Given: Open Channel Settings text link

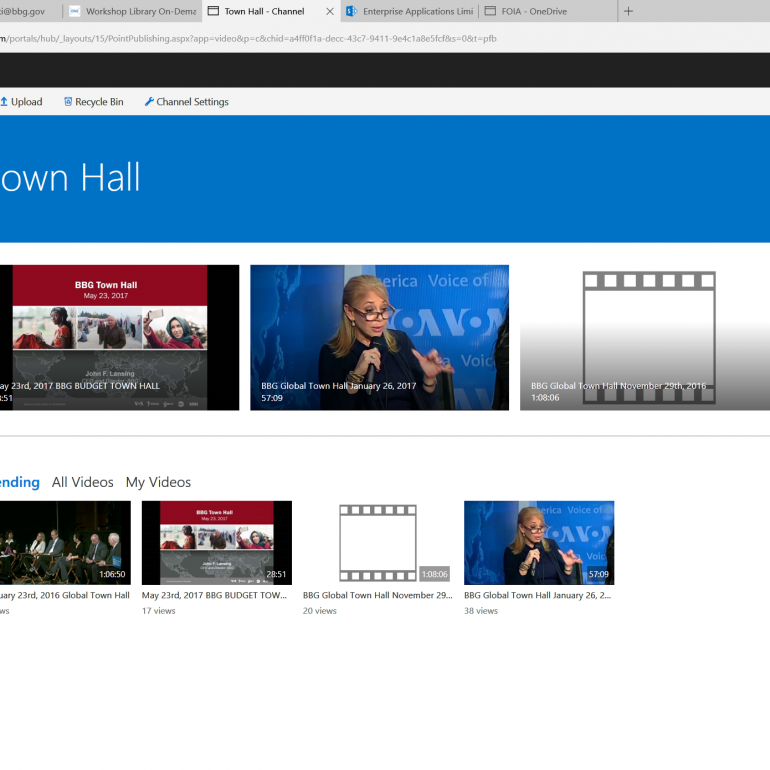Looking at the screenshot, I should (192, 102).
